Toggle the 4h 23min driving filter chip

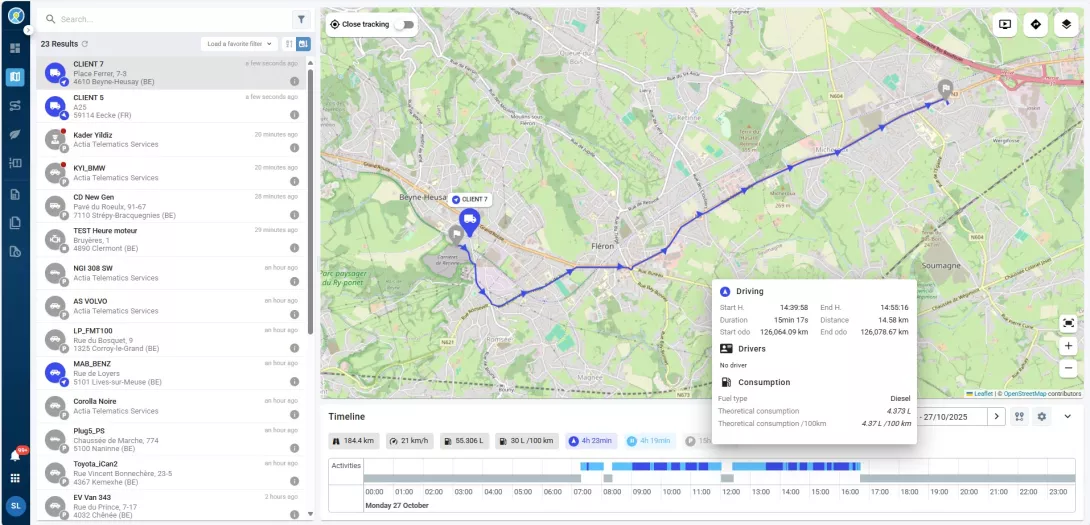tap(591, 441)
